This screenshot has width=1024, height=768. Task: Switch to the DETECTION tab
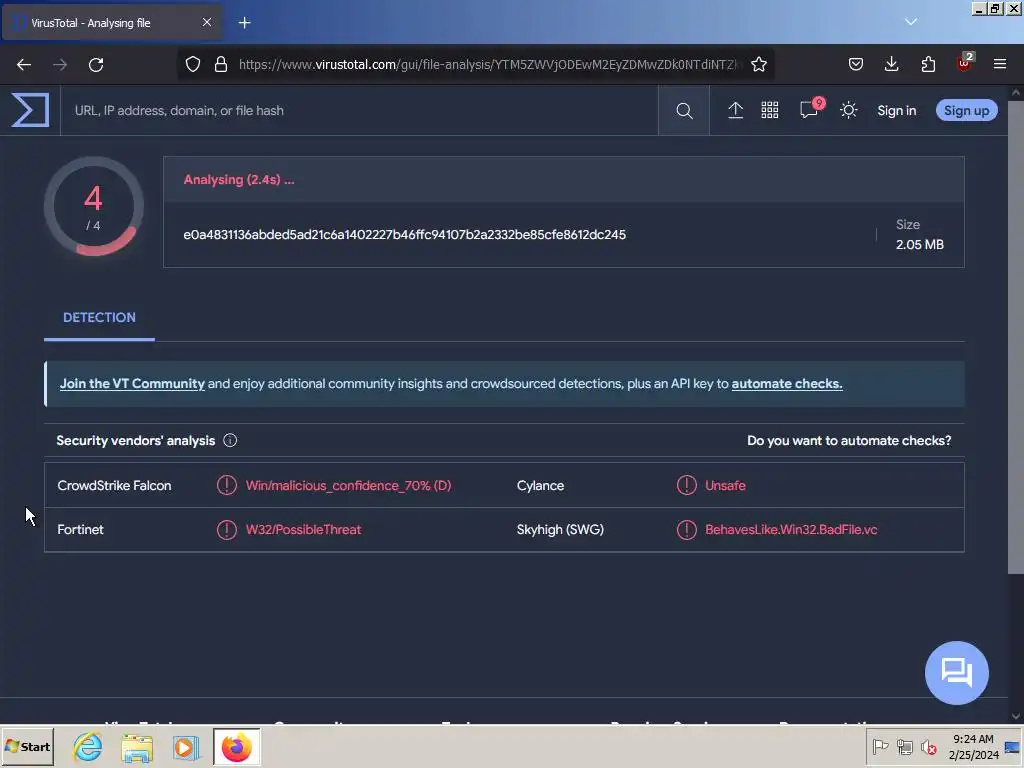[x=99, y=317]
